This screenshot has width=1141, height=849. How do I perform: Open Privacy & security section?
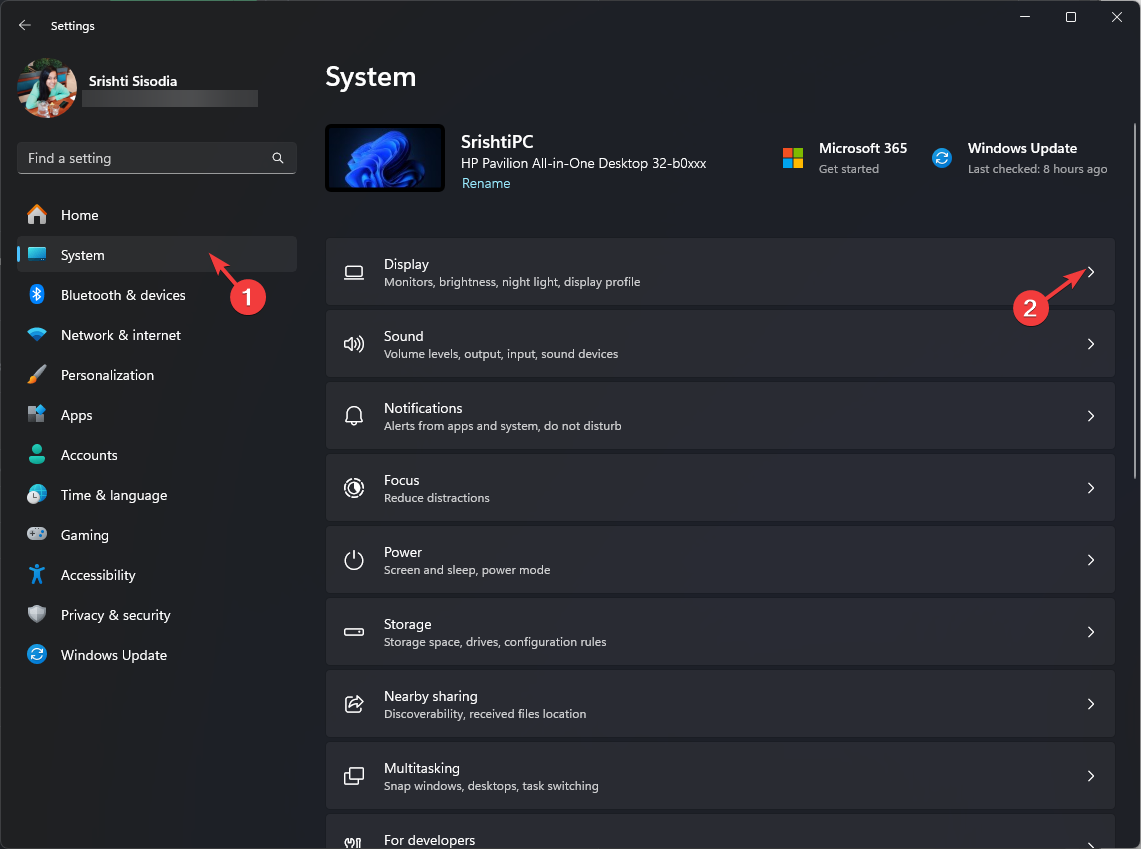(115, 615)
